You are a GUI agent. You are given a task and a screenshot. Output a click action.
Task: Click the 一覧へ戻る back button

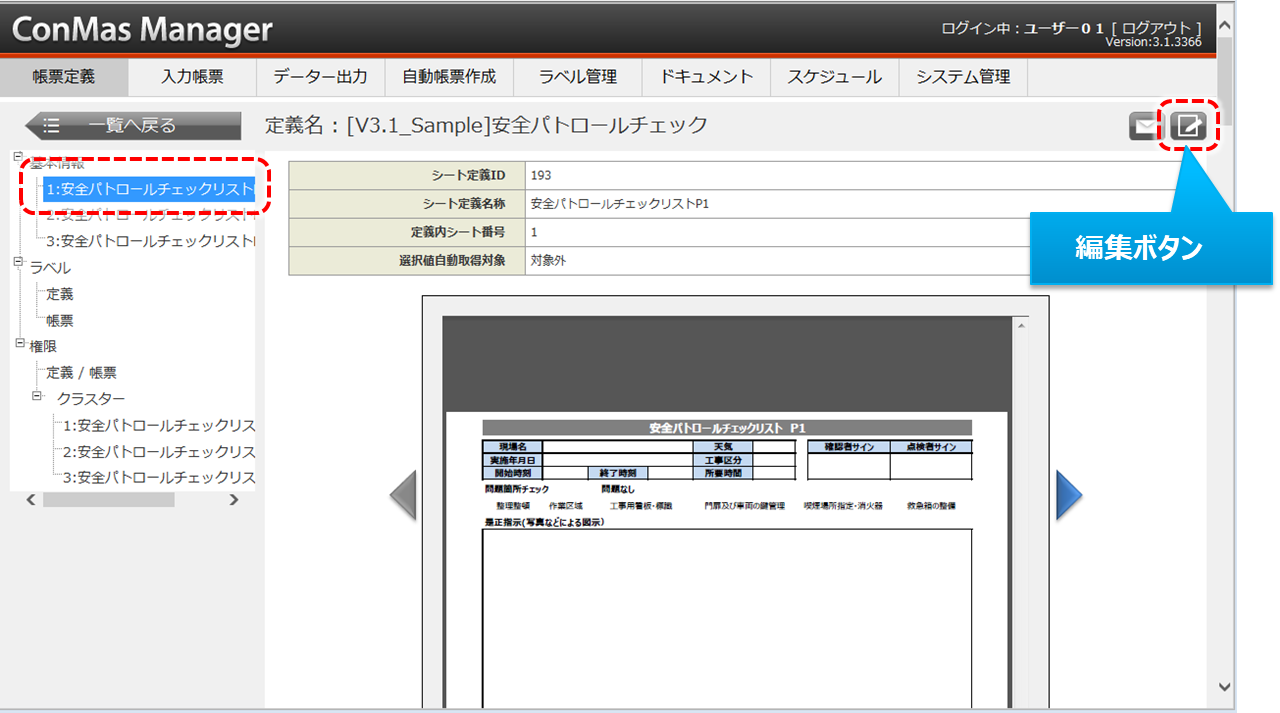pyautogui.click(x=133, y=126)
